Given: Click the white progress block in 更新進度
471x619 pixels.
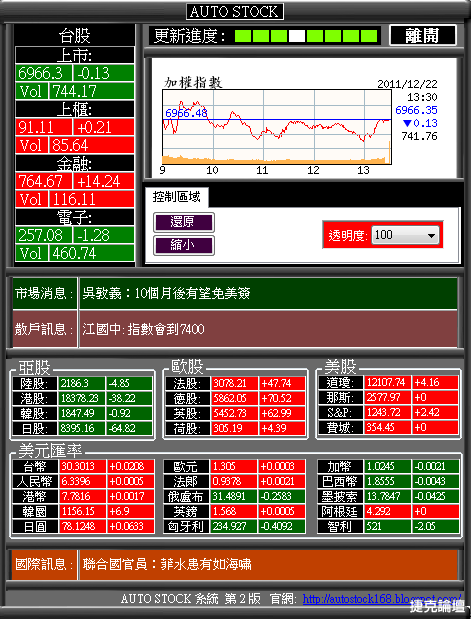Looking at the screenshot, I should point(297,36).
